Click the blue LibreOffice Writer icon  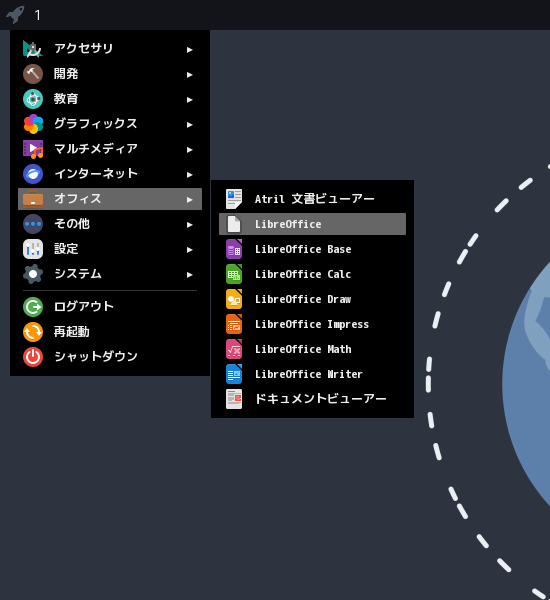pos(234,374)
